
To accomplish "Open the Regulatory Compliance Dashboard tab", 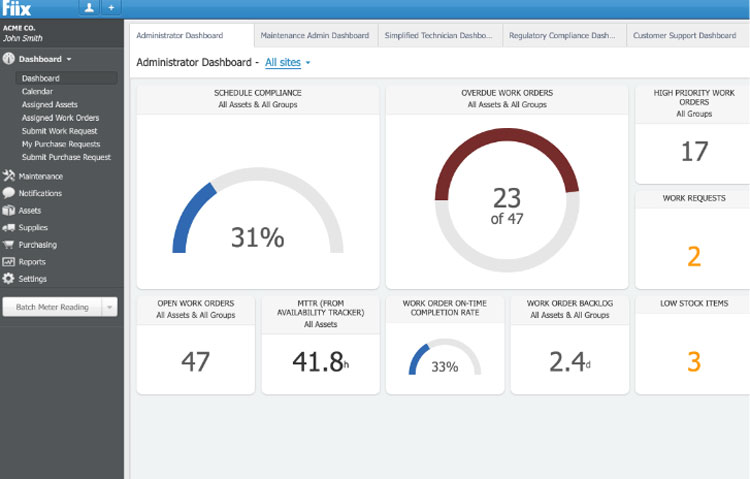I will pos(563,36).
